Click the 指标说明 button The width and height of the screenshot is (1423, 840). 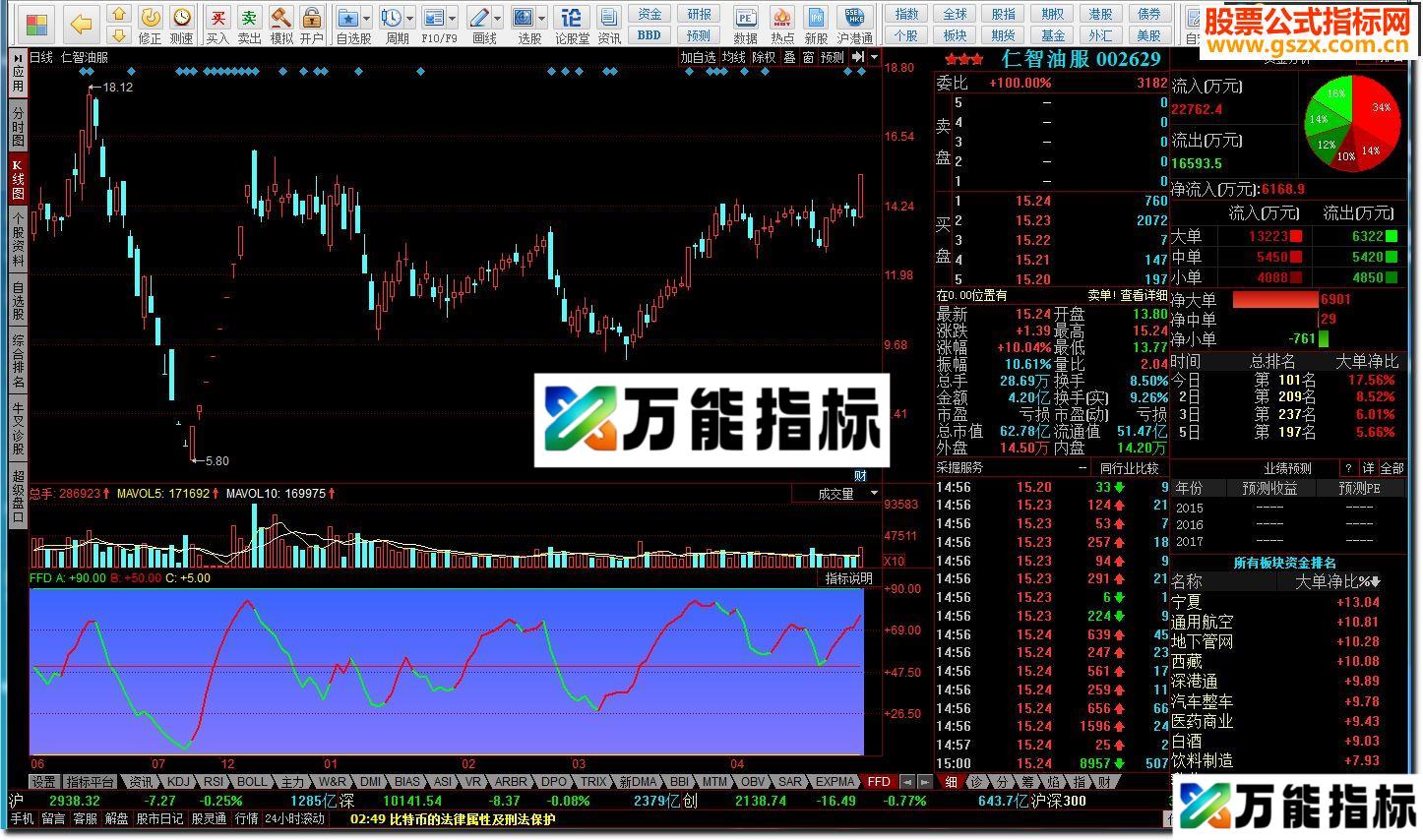point(848,578)
